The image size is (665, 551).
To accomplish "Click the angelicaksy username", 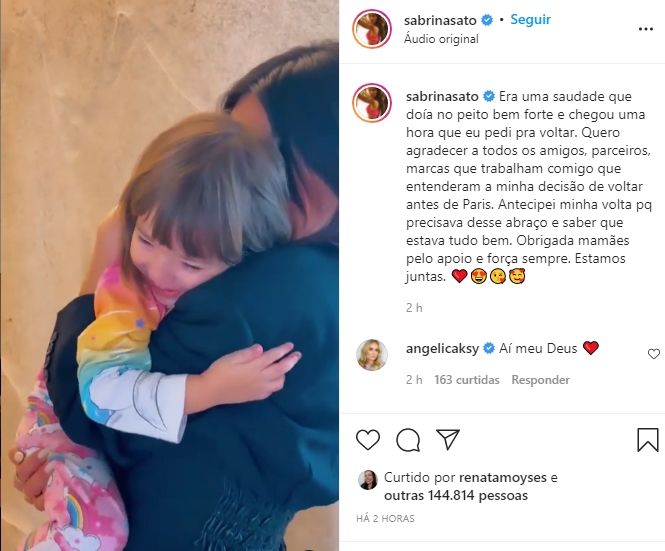I will [442, 349].
